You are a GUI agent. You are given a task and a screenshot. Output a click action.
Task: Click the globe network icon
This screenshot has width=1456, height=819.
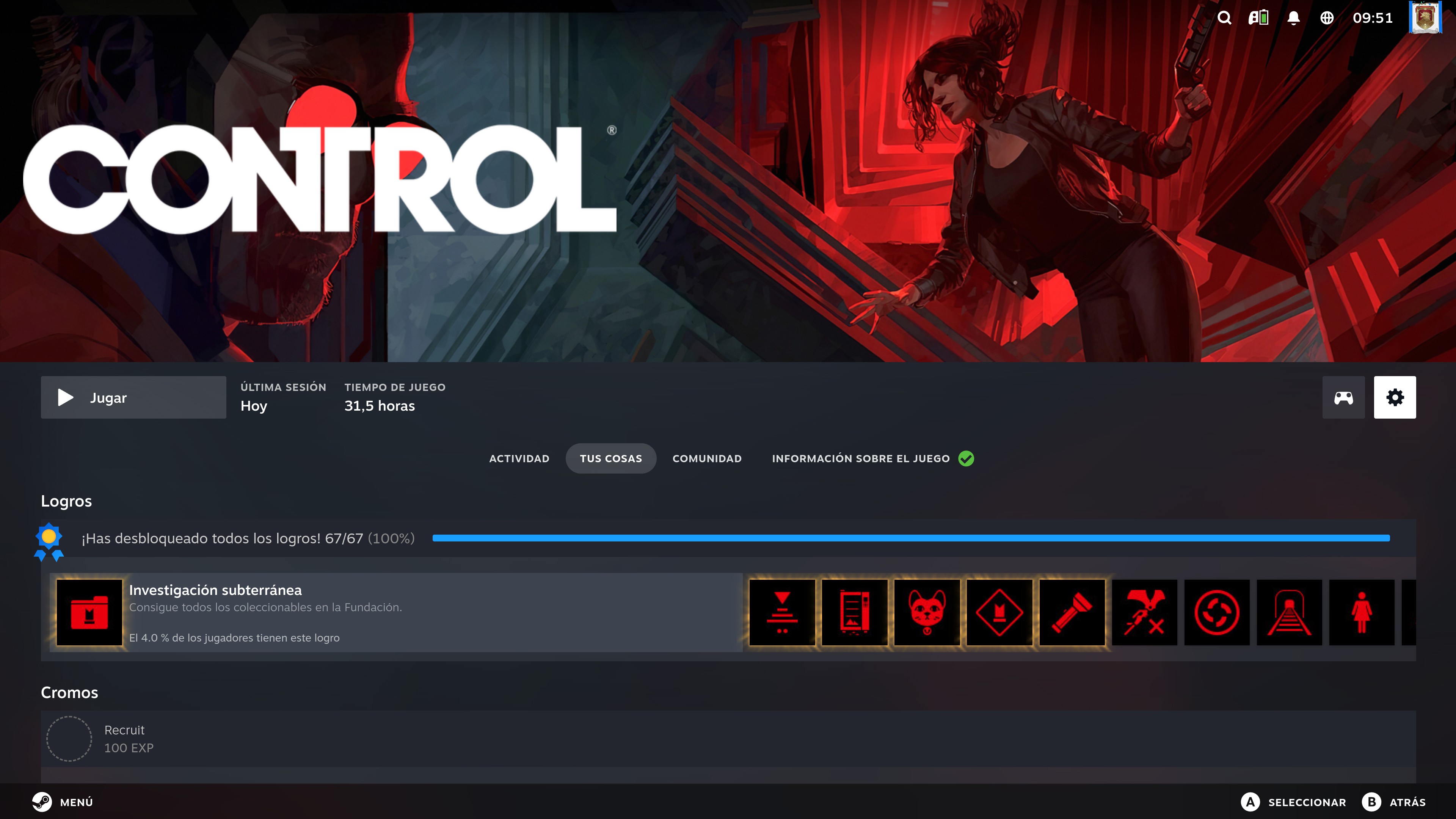point(1327,18)
